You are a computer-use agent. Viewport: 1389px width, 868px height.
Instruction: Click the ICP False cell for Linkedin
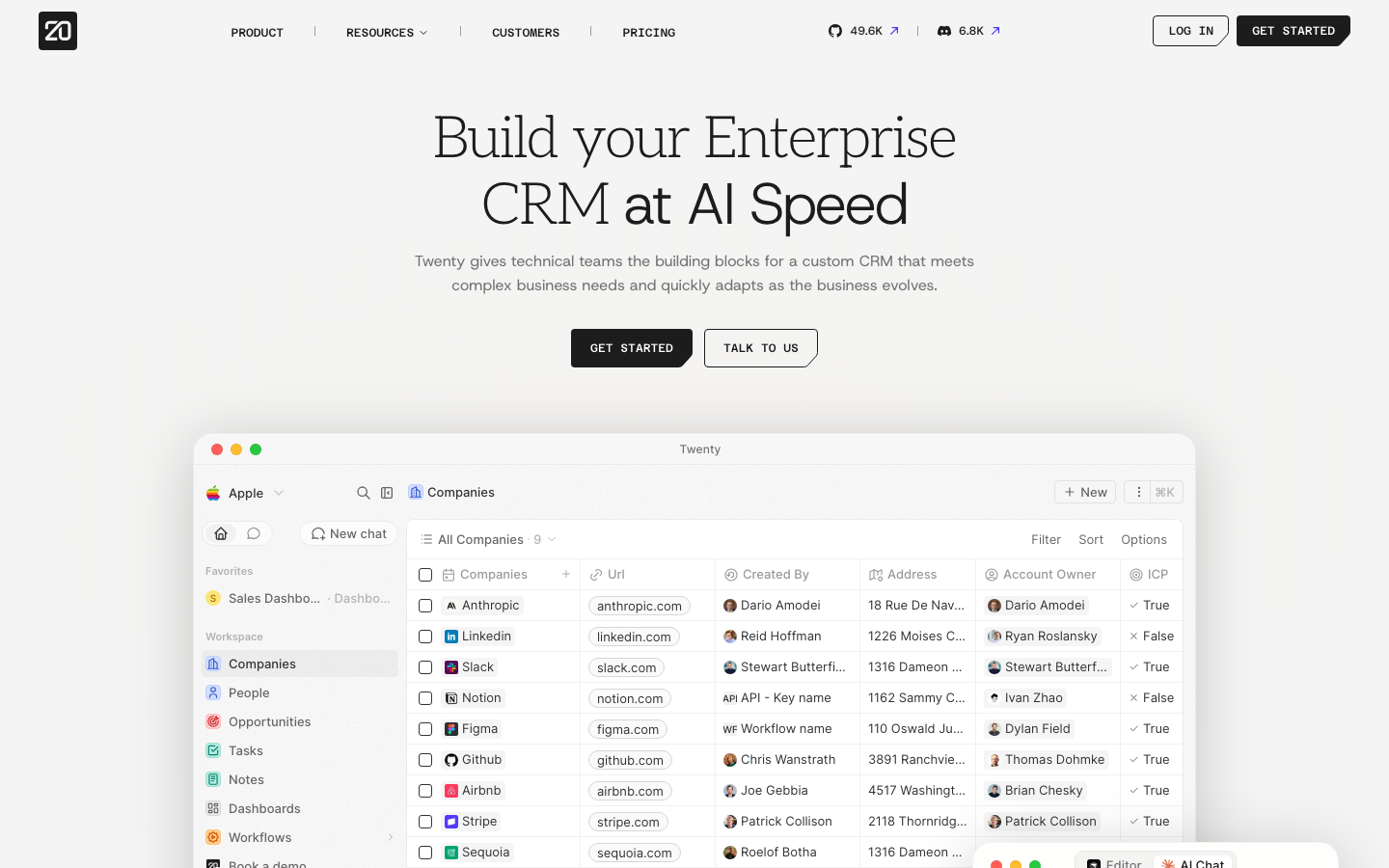click(x=1152, y=637)
